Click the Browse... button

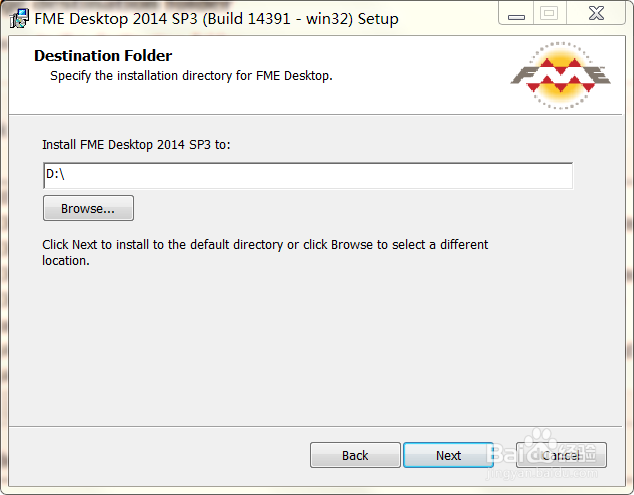coord(88,208)
